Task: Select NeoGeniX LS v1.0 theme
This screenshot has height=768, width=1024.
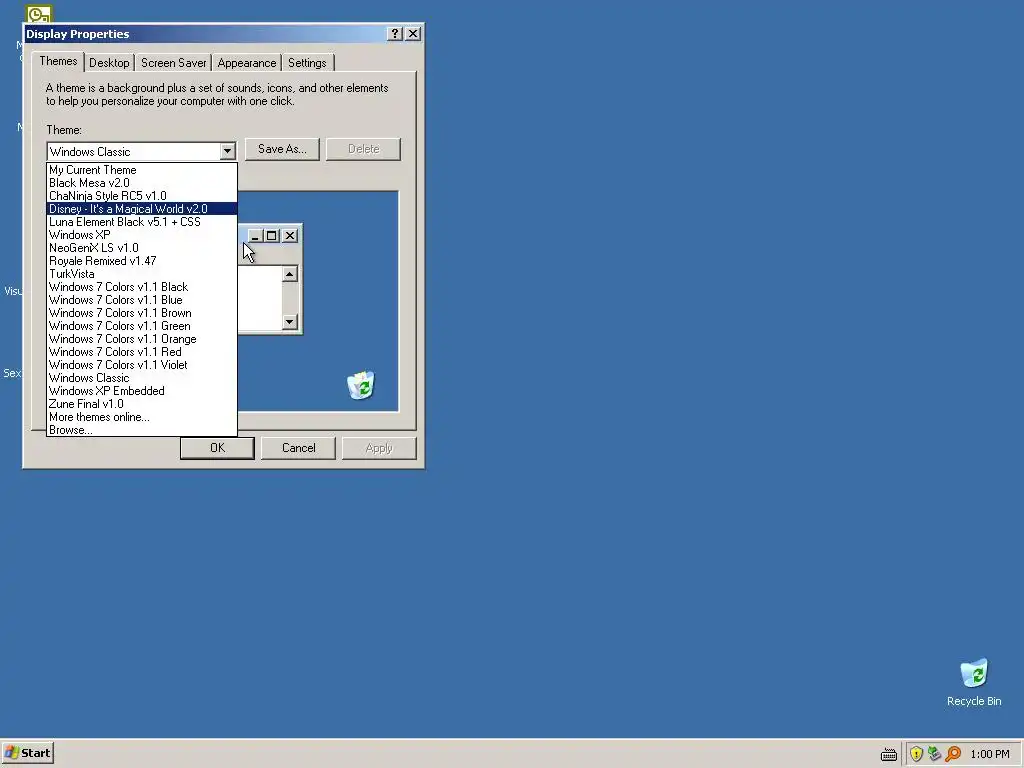Action: pyautogui.click(x=142, y=248)
